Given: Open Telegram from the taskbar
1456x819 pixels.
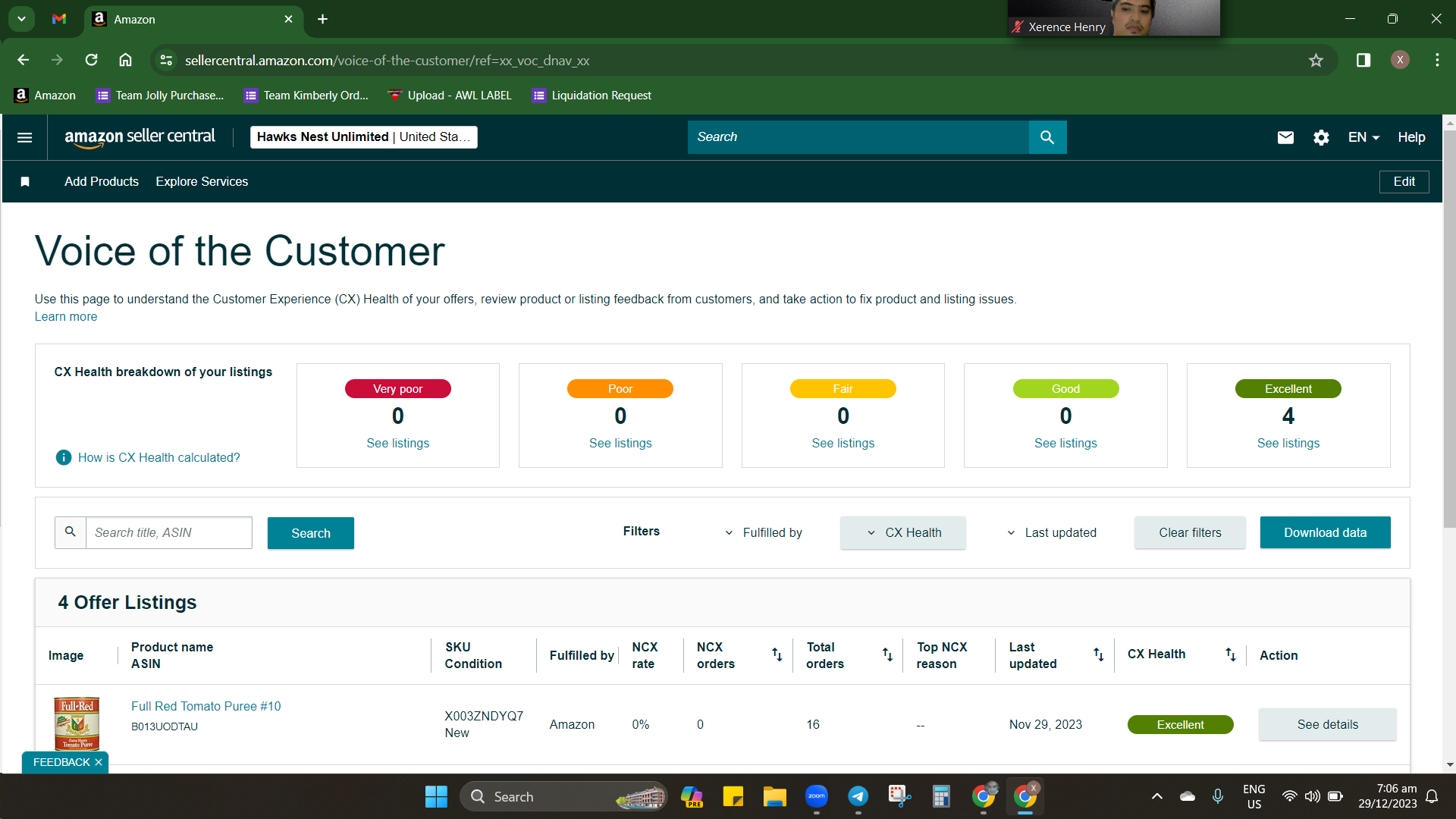Looking at the screenshot, I should click(858, 796).
